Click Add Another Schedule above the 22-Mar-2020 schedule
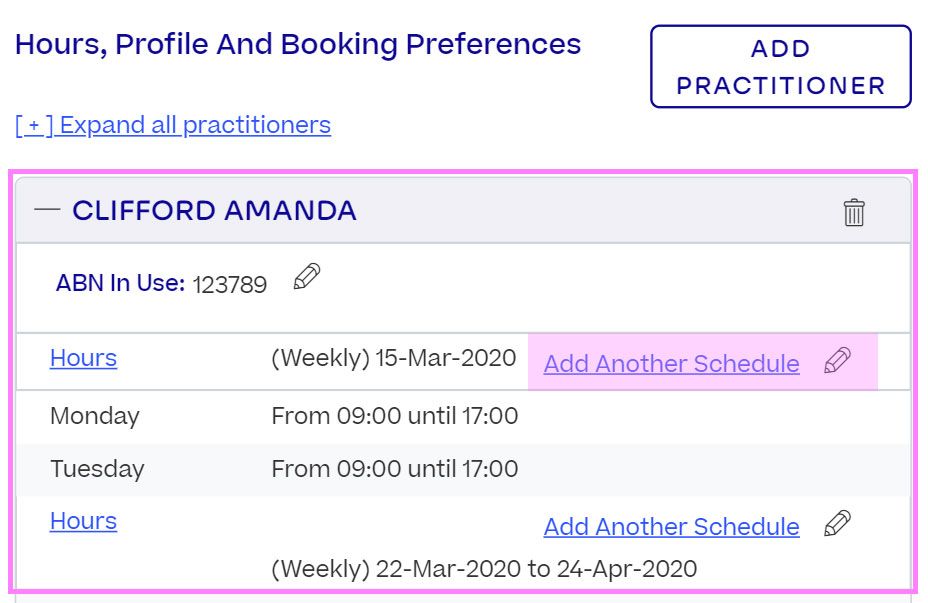The height and width of the screenshot is (603, 928). tap(671, 526)
